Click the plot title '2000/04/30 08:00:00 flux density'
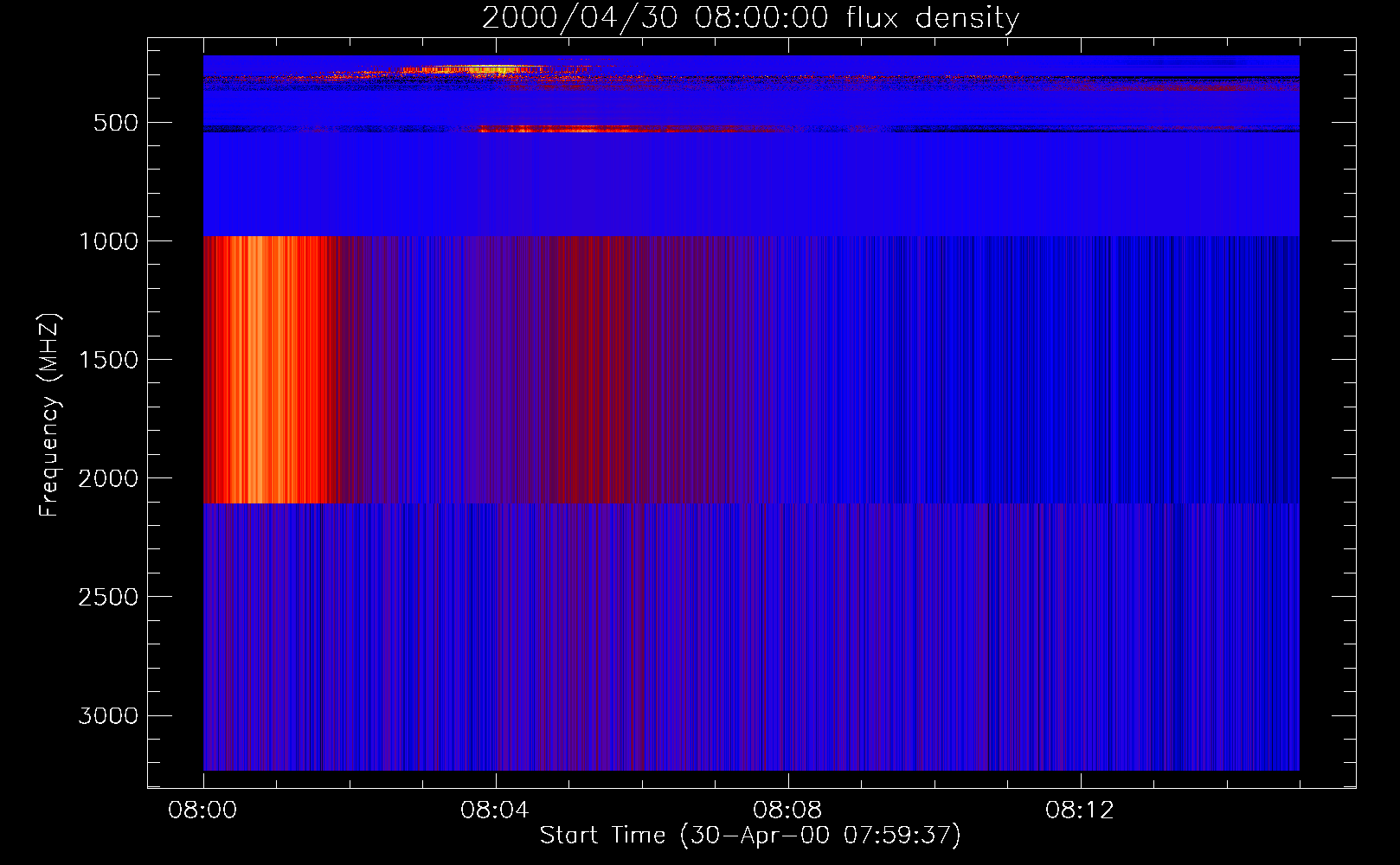Viewport: 1400px width, 865px height. (750, 18)
